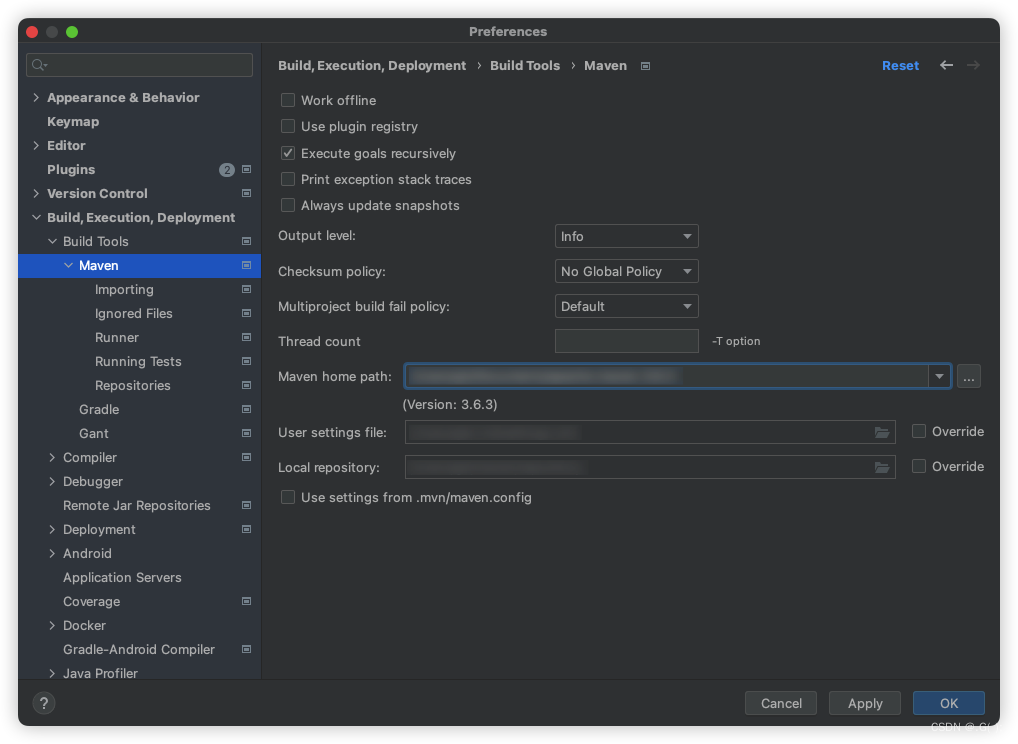This screenshot has height=744, width=1018.
Task: Click the Plugins update count badge
Action: click(227, 170)
